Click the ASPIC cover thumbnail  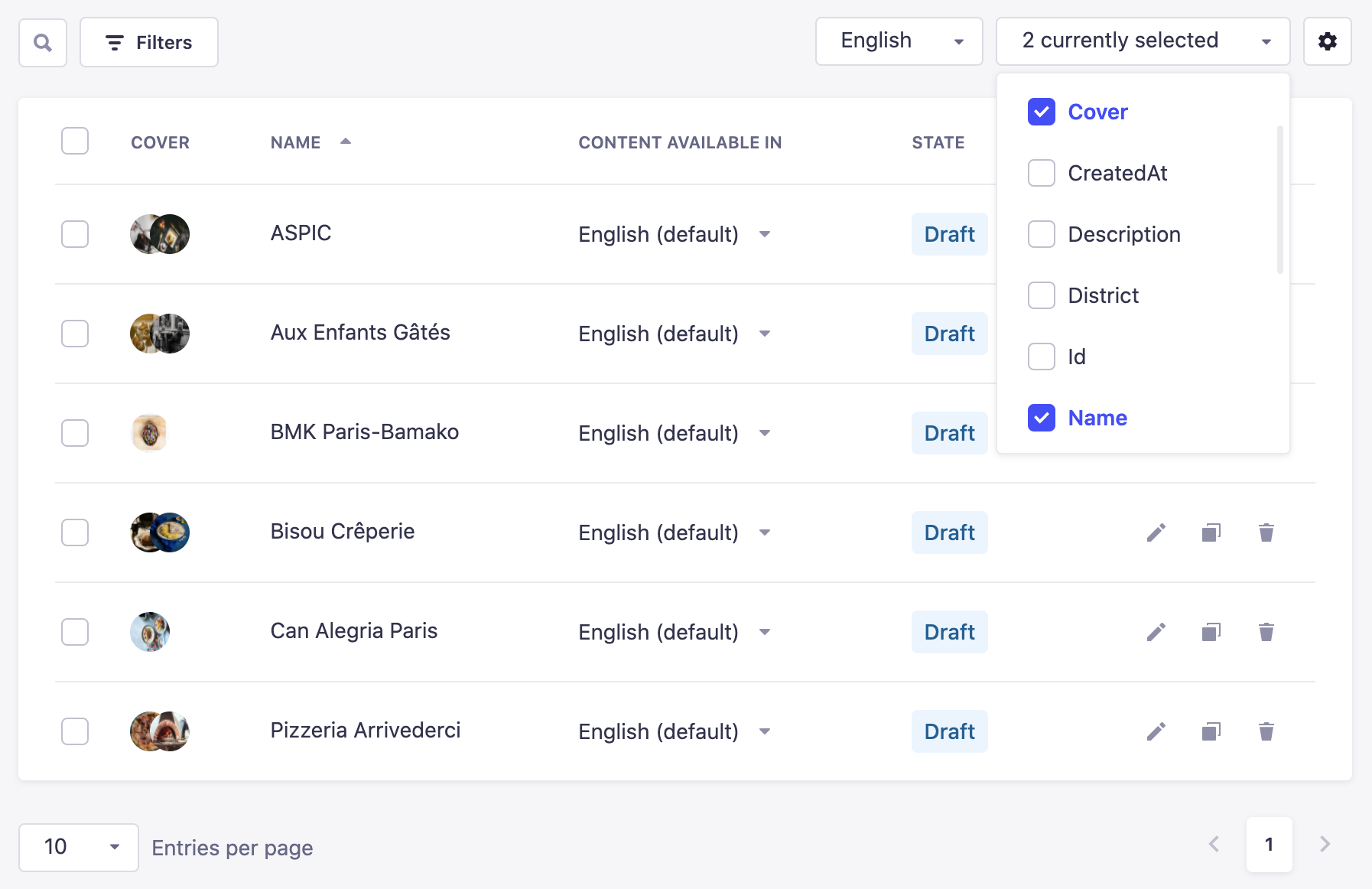pos(159,234)
